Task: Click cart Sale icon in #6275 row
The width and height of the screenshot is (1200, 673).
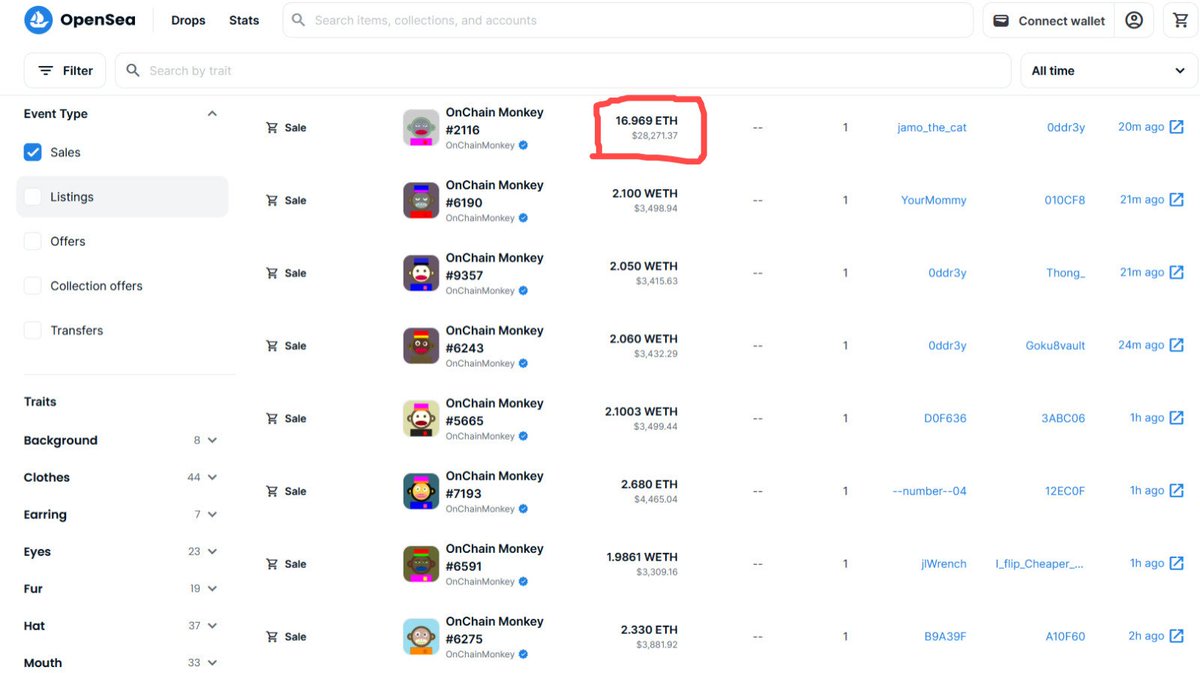Action: [272, 637]
